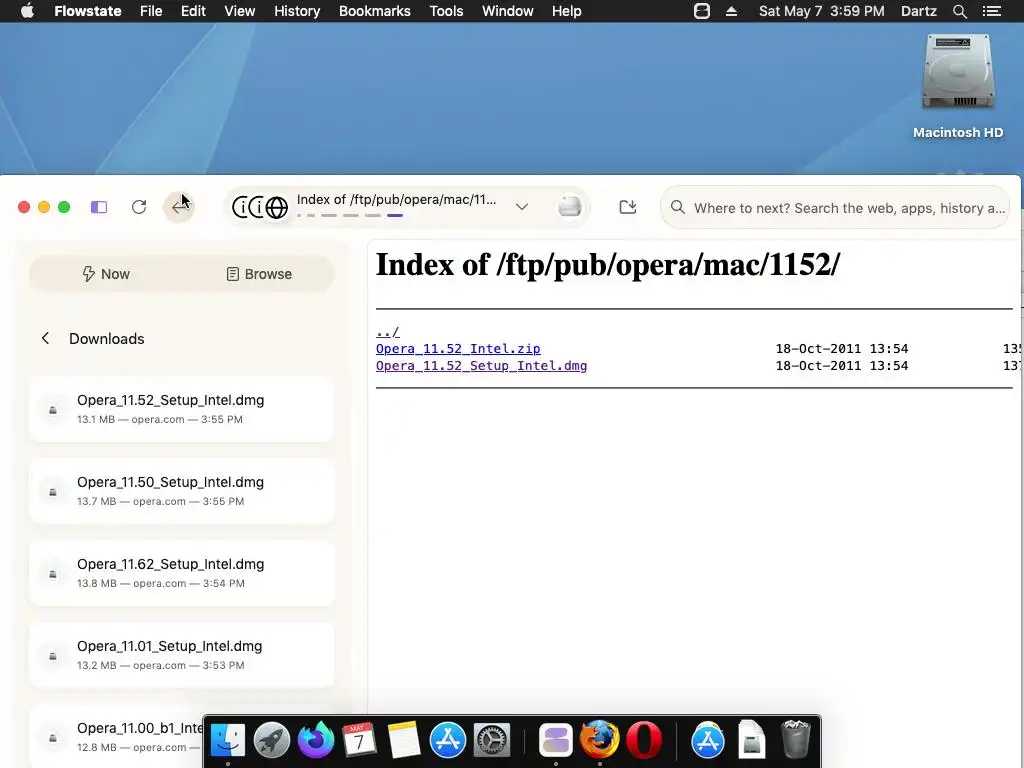Click the disk image icon in address bar
1024x768 pixels.
(x=569, y=207)
